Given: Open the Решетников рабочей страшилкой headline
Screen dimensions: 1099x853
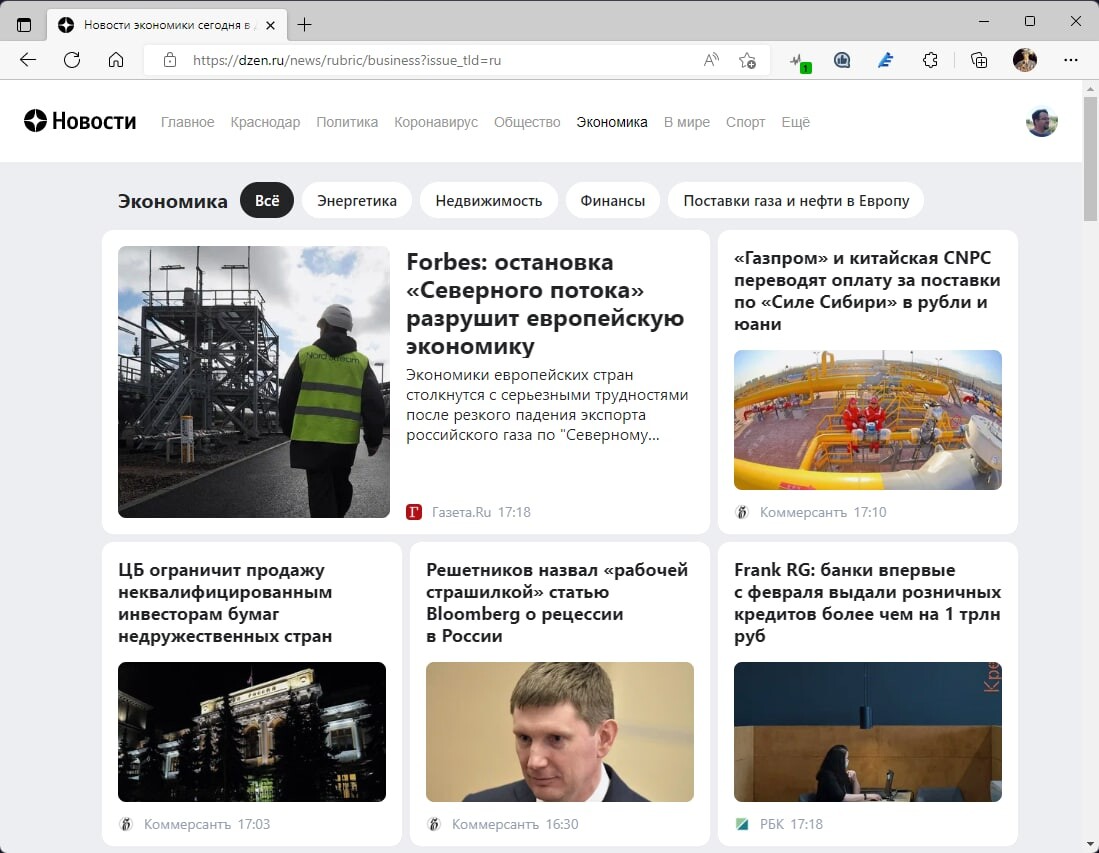Looking at the screenshot, I should click(x=557, y=603).
